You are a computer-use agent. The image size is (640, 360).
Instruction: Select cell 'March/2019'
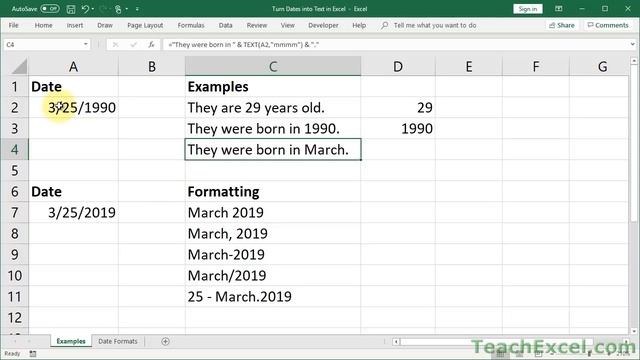coord(273,276)
